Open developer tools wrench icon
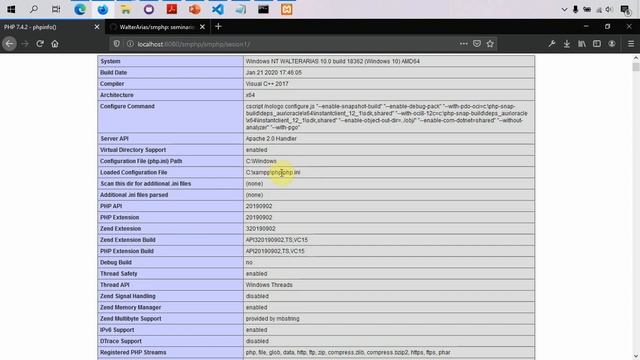Screen dimensions: 640x360 pos(552,44)
